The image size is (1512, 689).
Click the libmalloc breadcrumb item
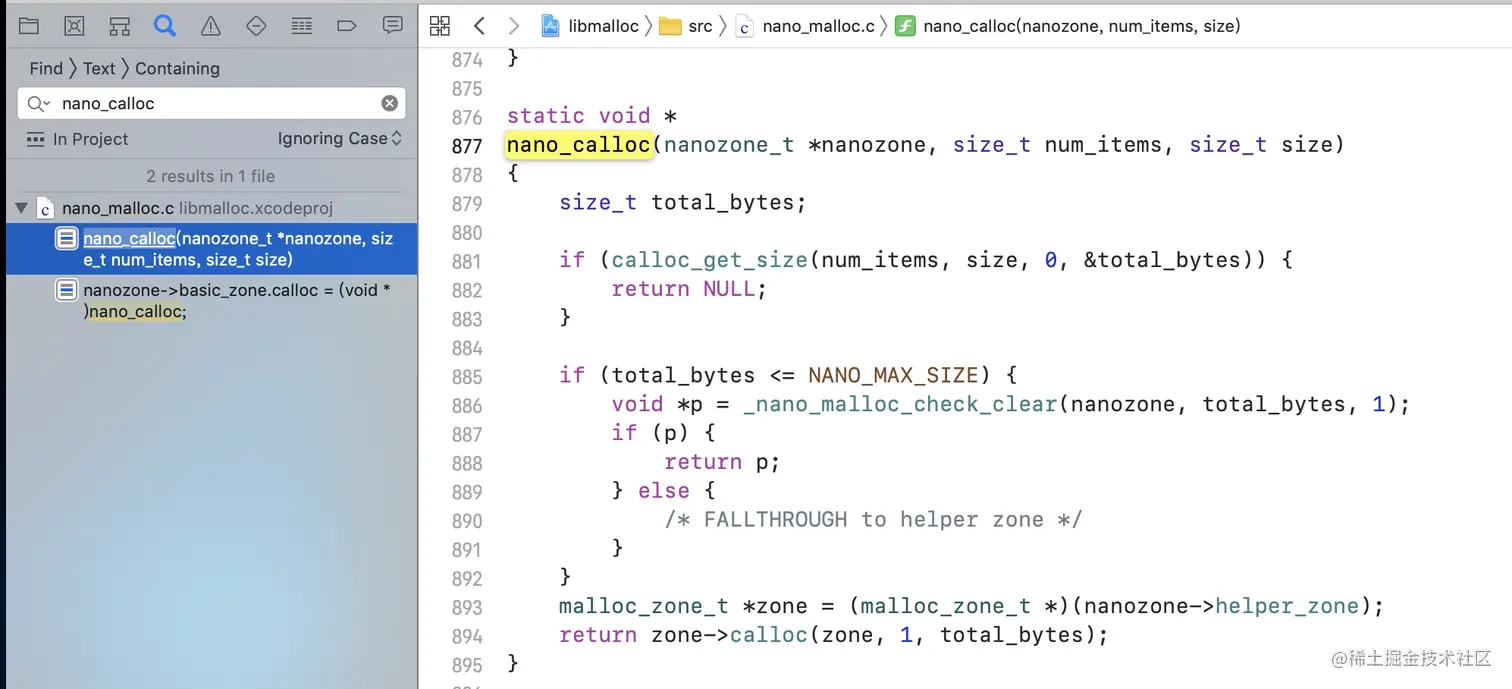click(590, 26)
